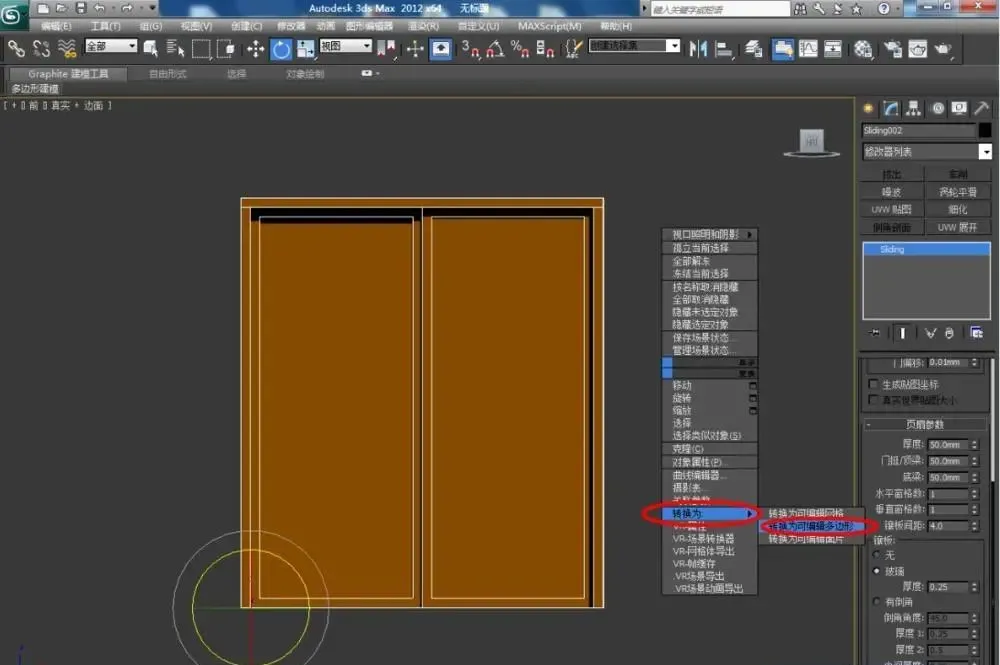Screen dimensions: 1000x665
Task: Click the render teapot icon
Action: point(943,49)
